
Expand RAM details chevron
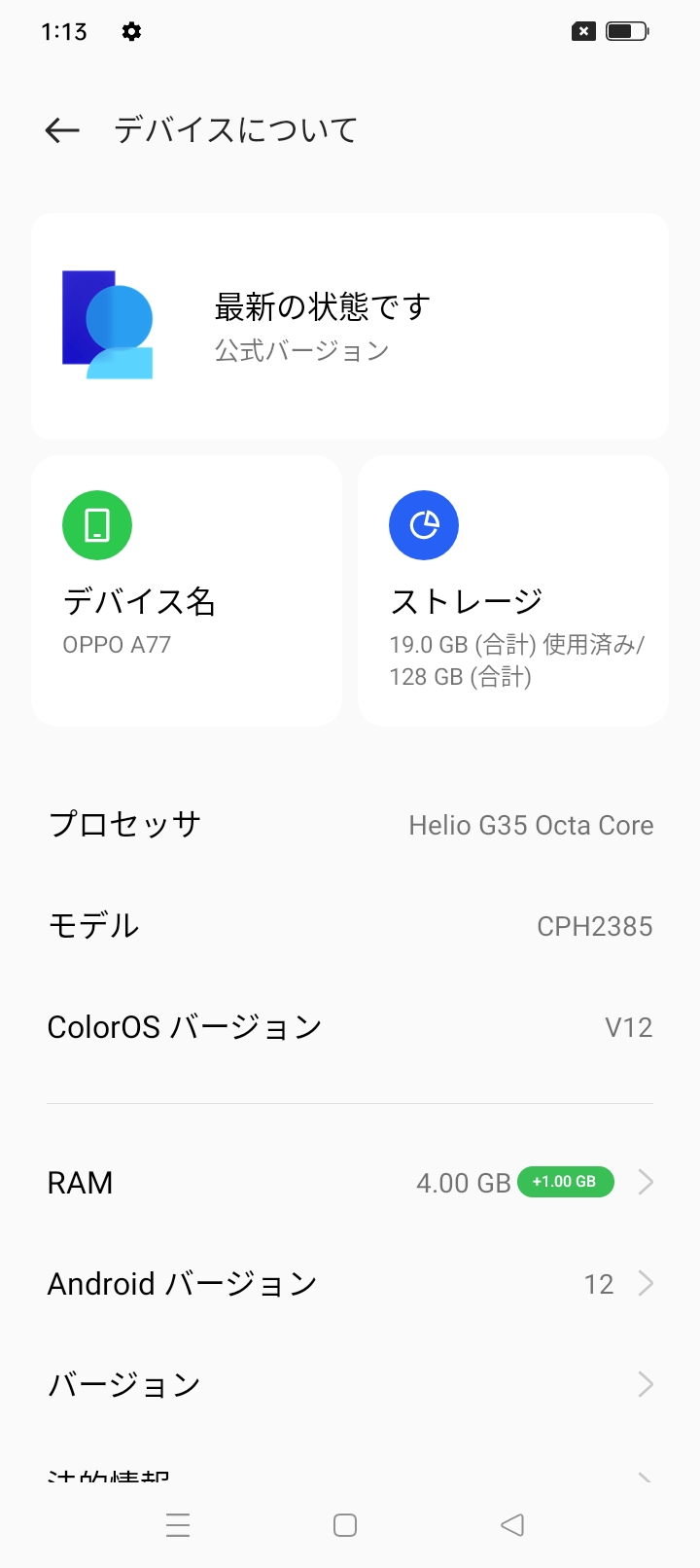coord(646,1183)
